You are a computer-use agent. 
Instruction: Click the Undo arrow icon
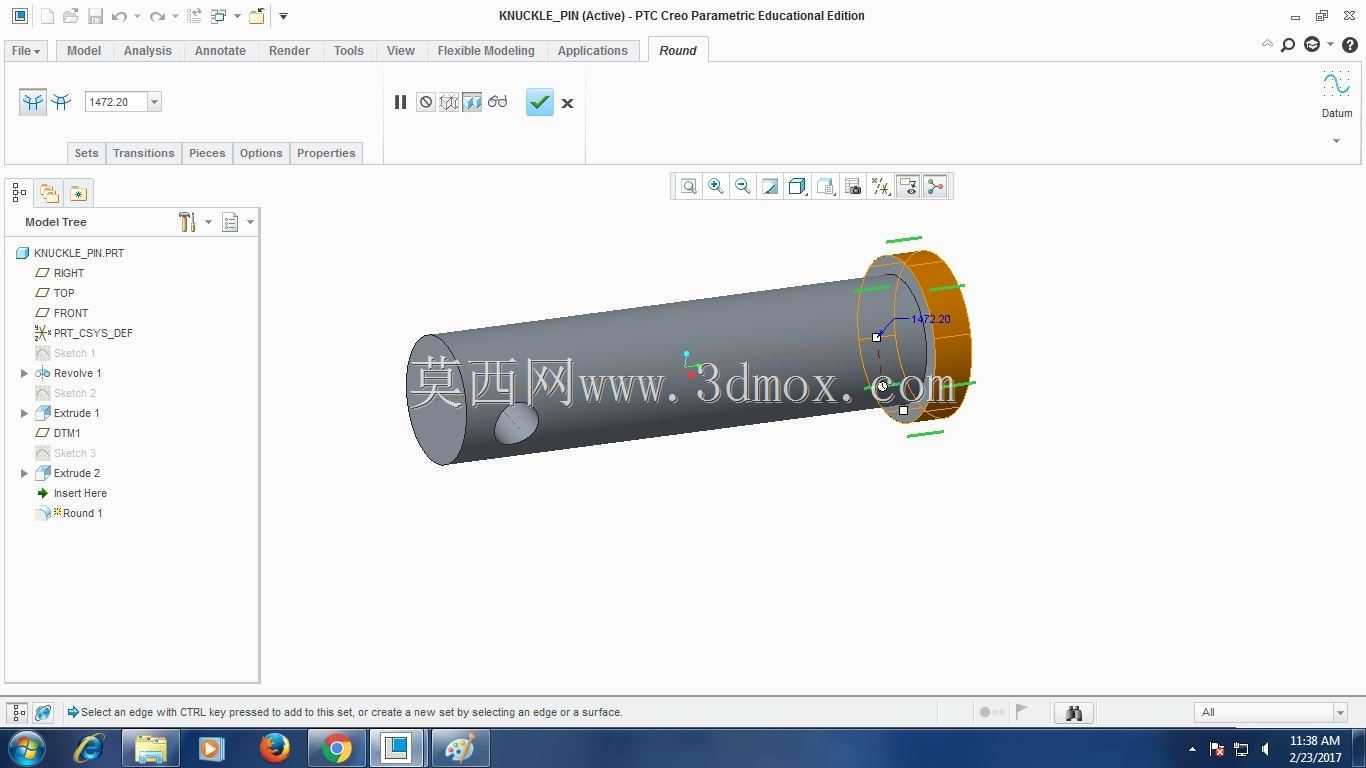[119, 16]
